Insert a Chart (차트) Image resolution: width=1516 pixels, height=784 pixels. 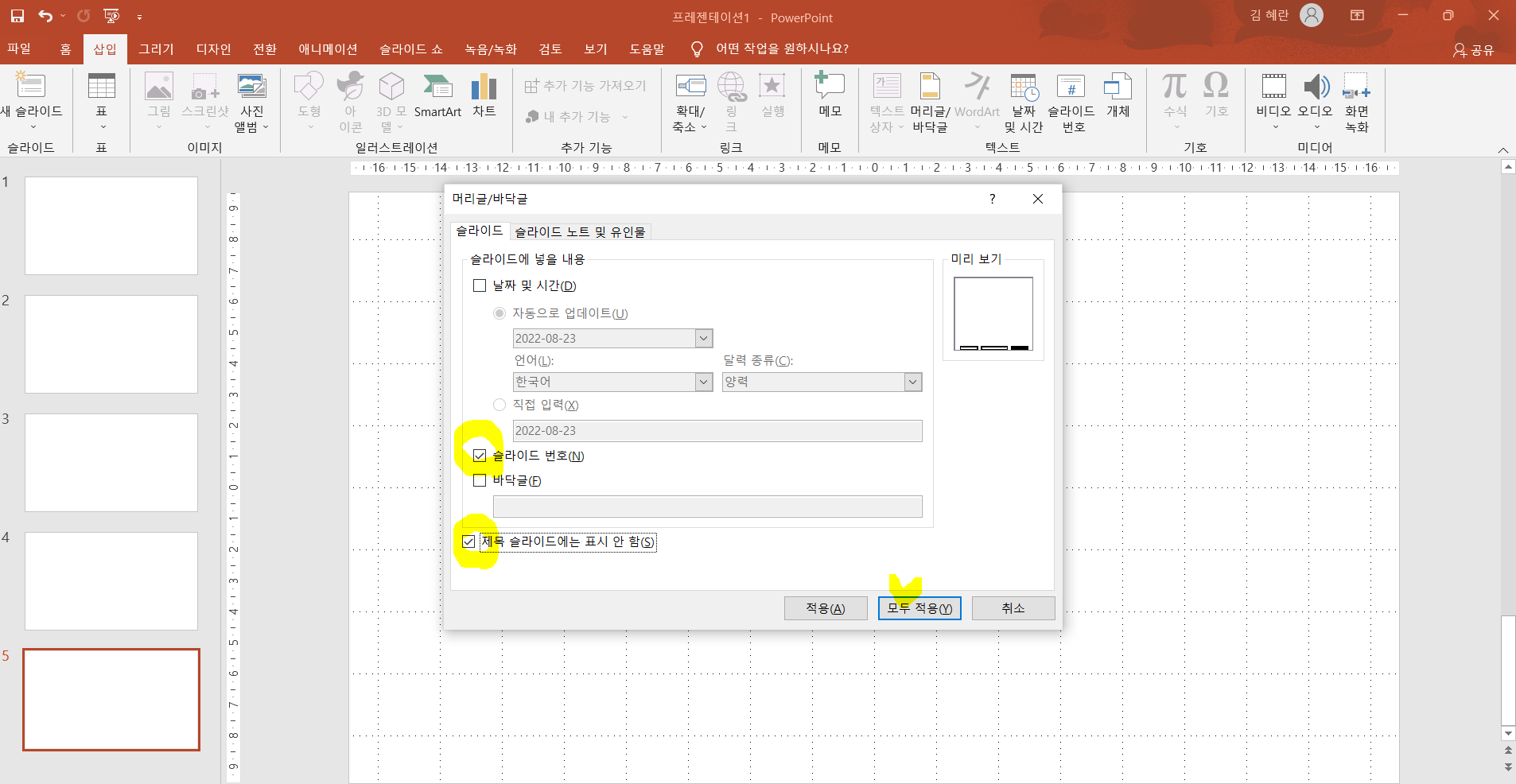484,95
